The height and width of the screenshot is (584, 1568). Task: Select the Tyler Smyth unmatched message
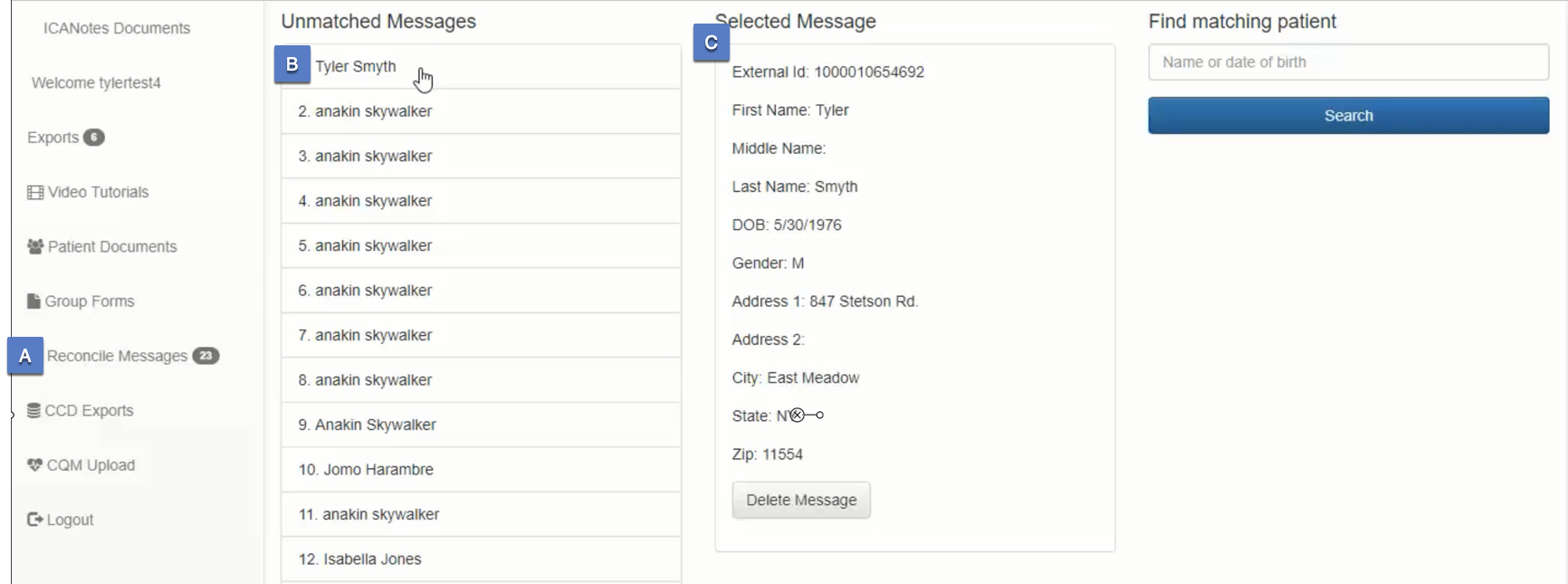(x=356, y=67)
